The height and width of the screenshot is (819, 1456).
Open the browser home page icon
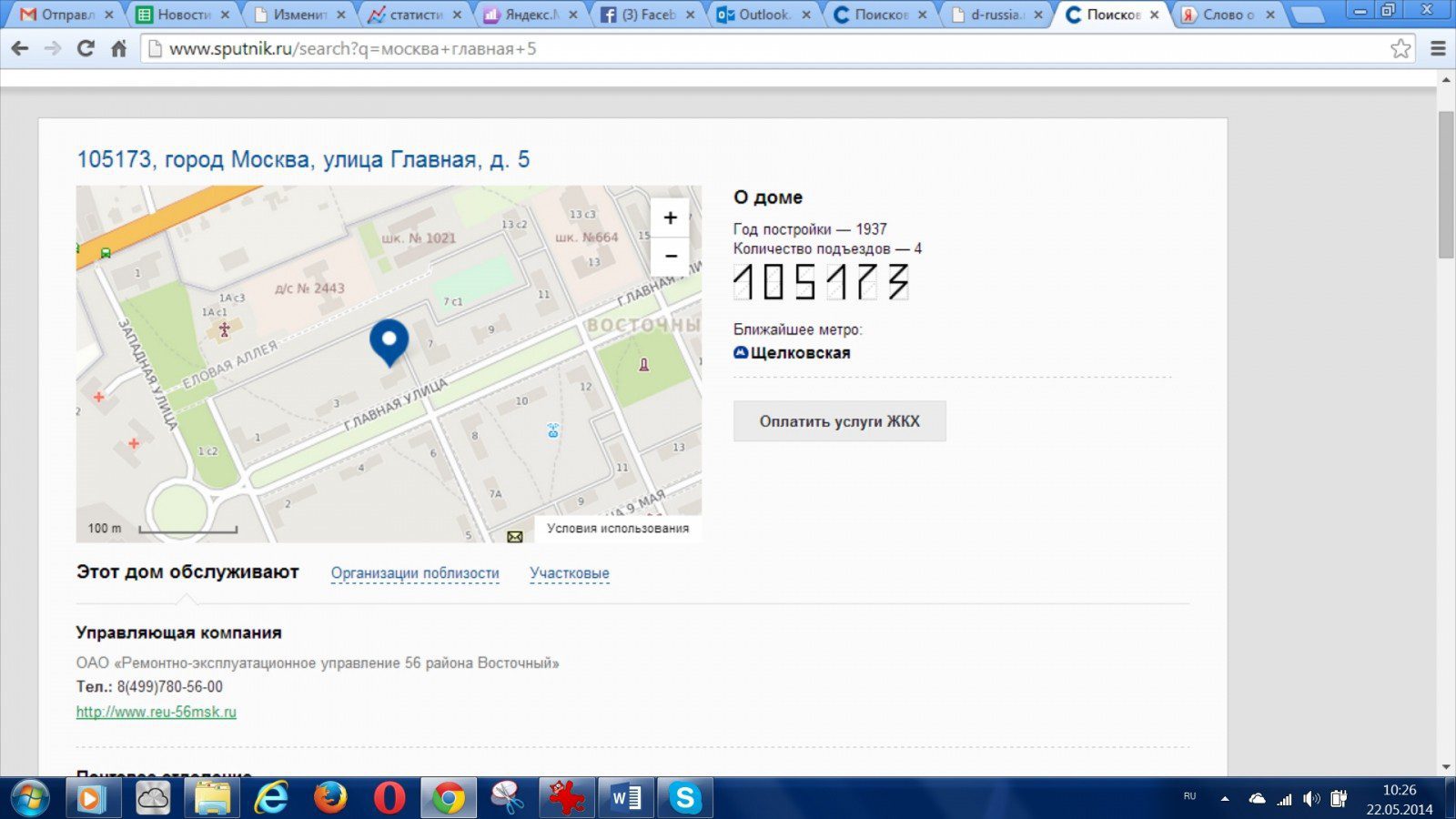click(x=118, y=49)
